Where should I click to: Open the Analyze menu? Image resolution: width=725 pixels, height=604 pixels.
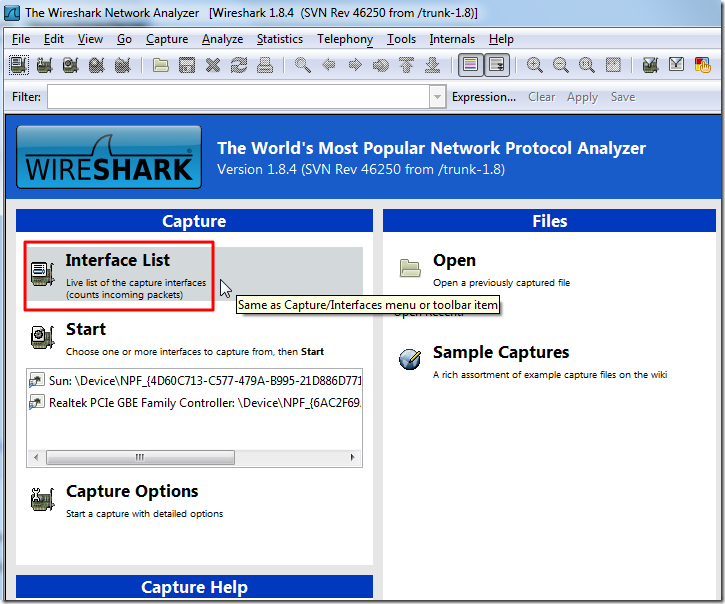(x=222, y=39)
